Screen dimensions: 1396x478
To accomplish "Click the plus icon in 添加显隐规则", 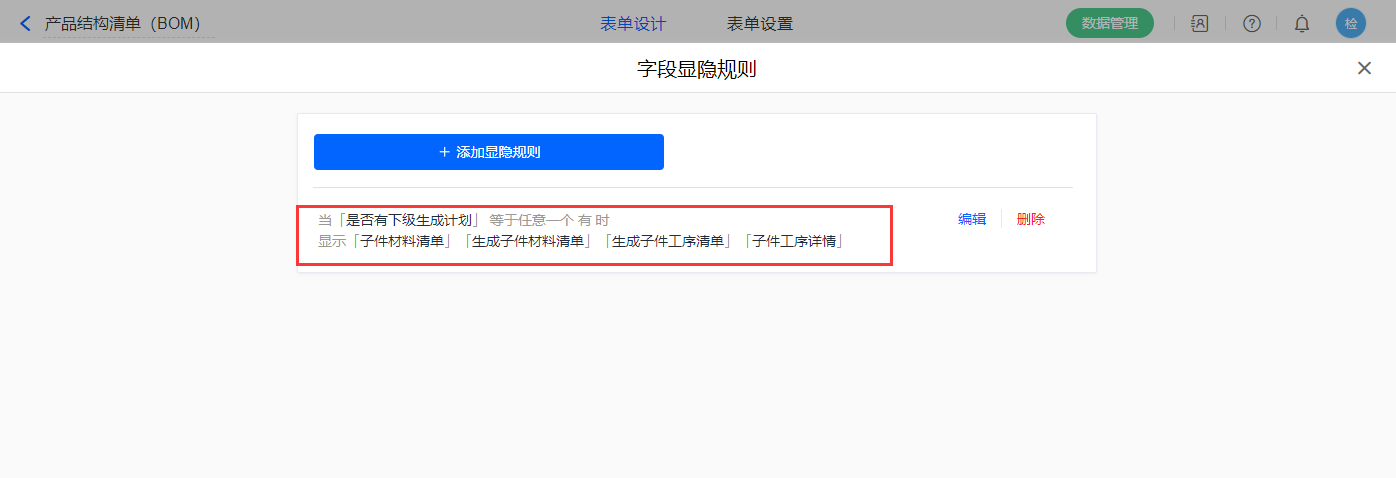I will click(444, 152).
